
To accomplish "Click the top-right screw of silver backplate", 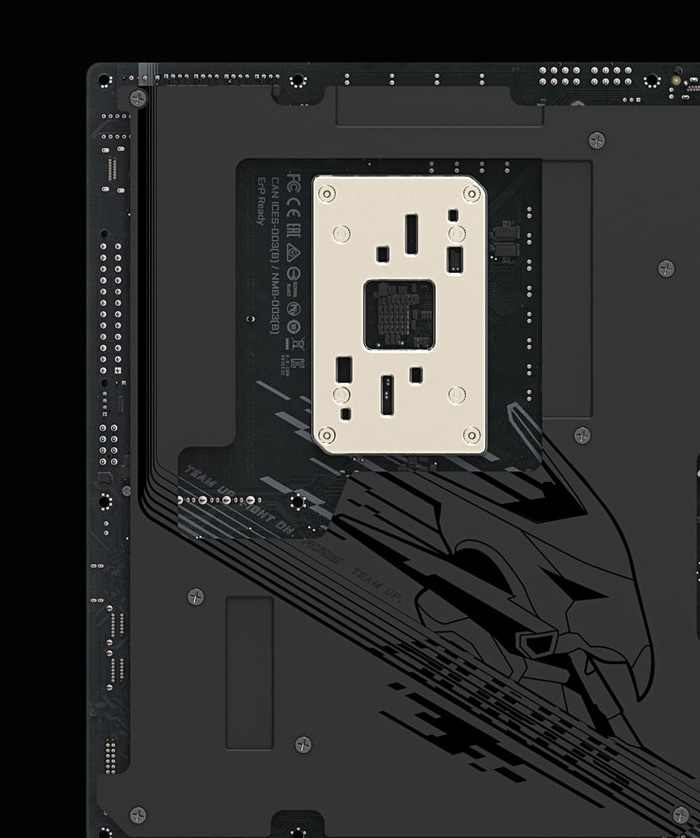I will 471,194.
